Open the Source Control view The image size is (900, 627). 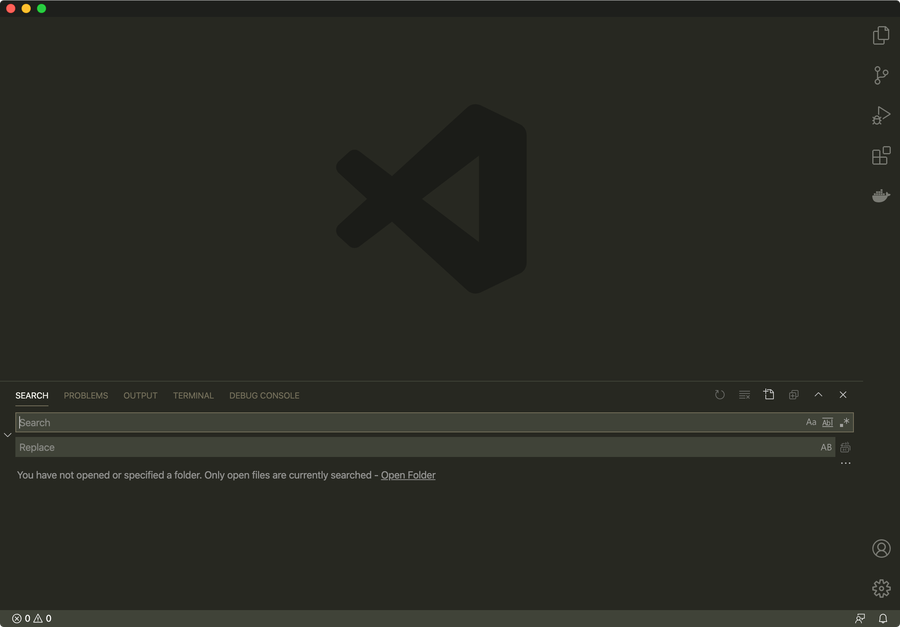[881, 75]
